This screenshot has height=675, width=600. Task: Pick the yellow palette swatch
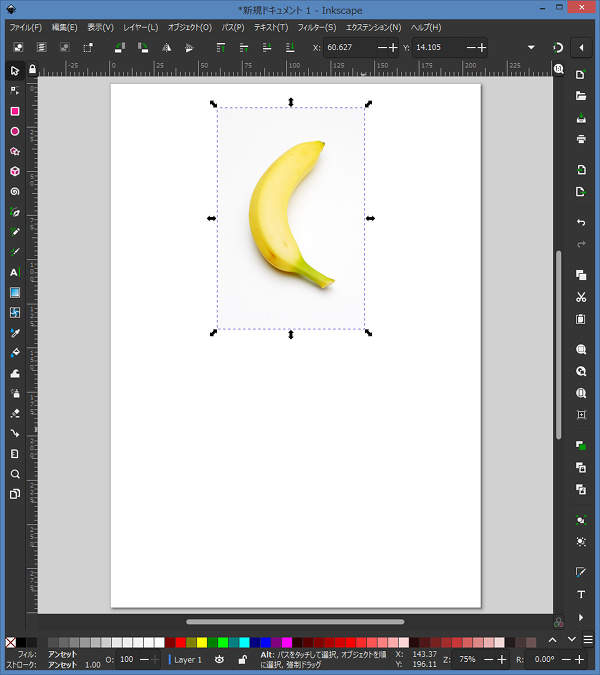pyautogui.click(x=202, y=643)
